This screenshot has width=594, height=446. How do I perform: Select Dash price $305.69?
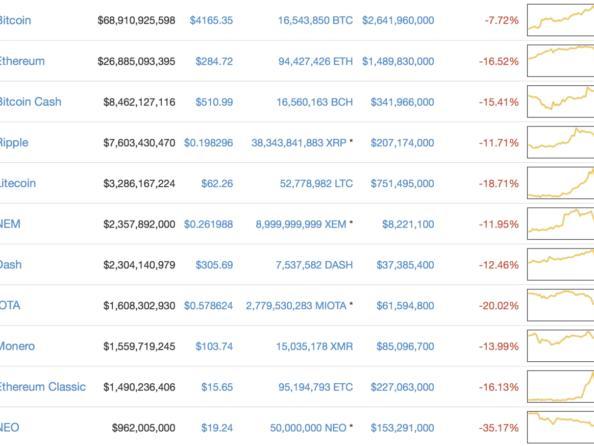pyautogui.click(x=214, y=265)
